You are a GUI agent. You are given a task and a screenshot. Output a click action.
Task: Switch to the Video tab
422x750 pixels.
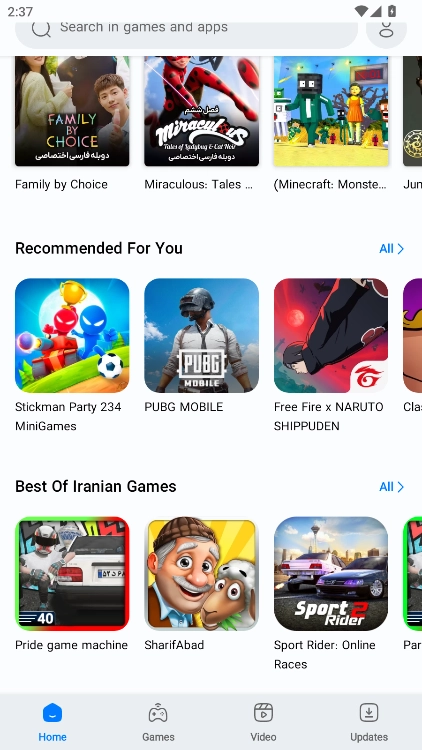tap(263, 722)
